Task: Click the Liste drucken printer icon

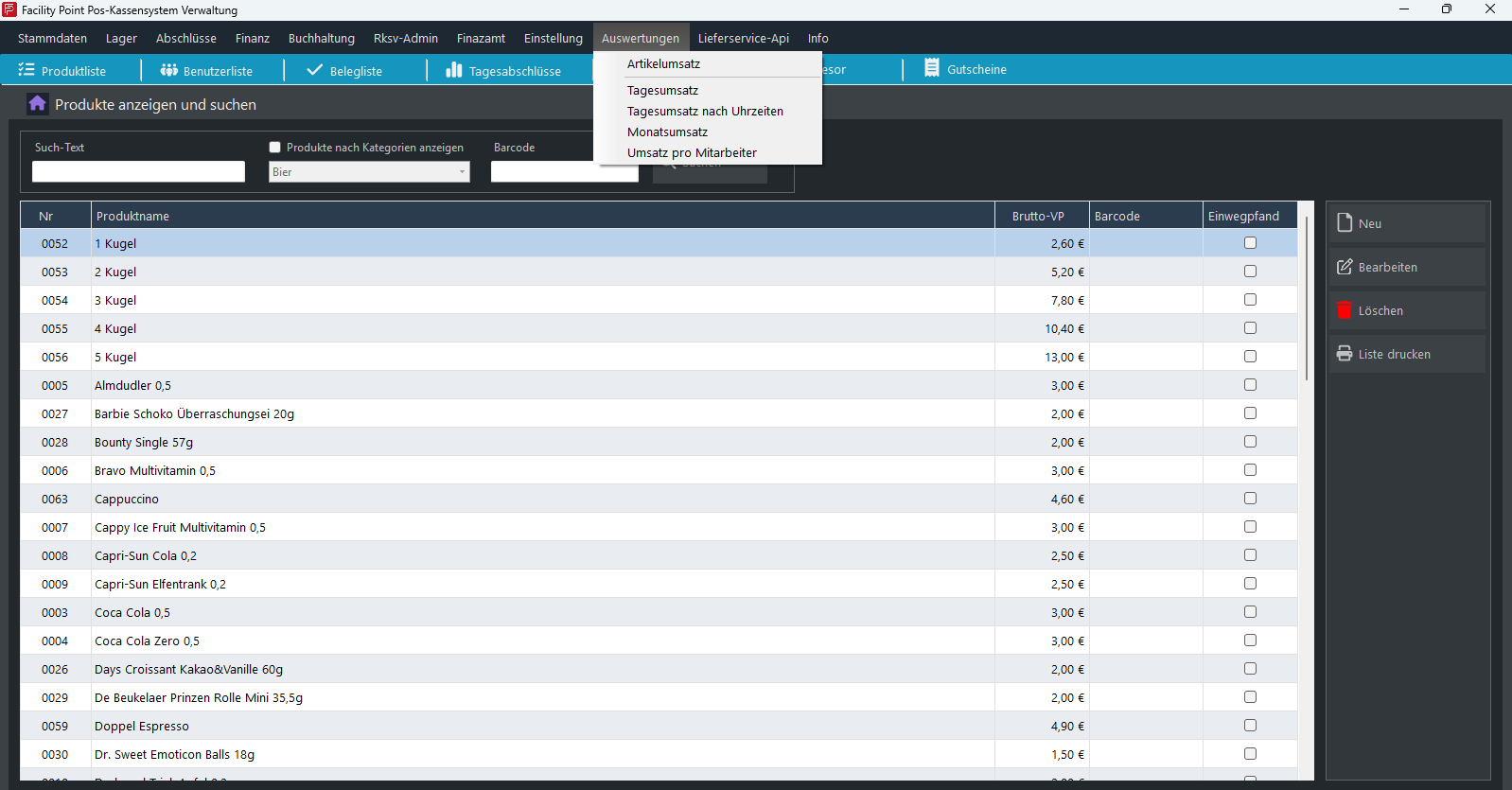Action: [1345, 354]
